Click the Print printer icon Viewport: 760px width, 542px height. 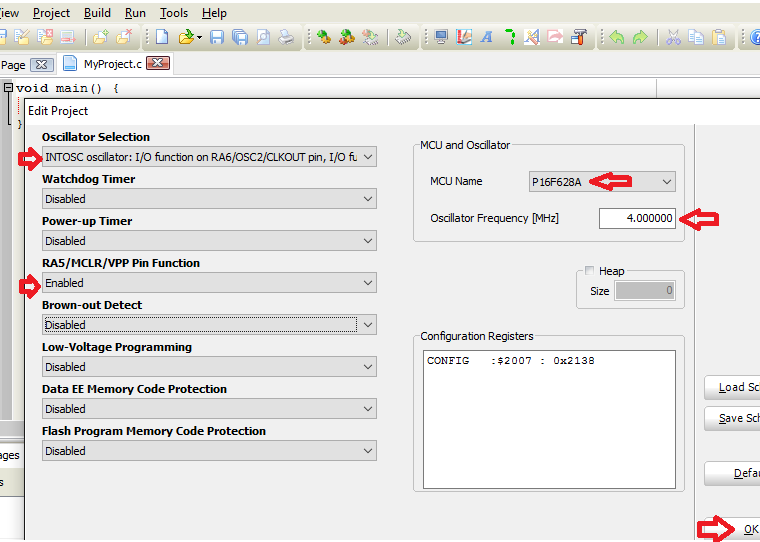(x=286, y=37)
